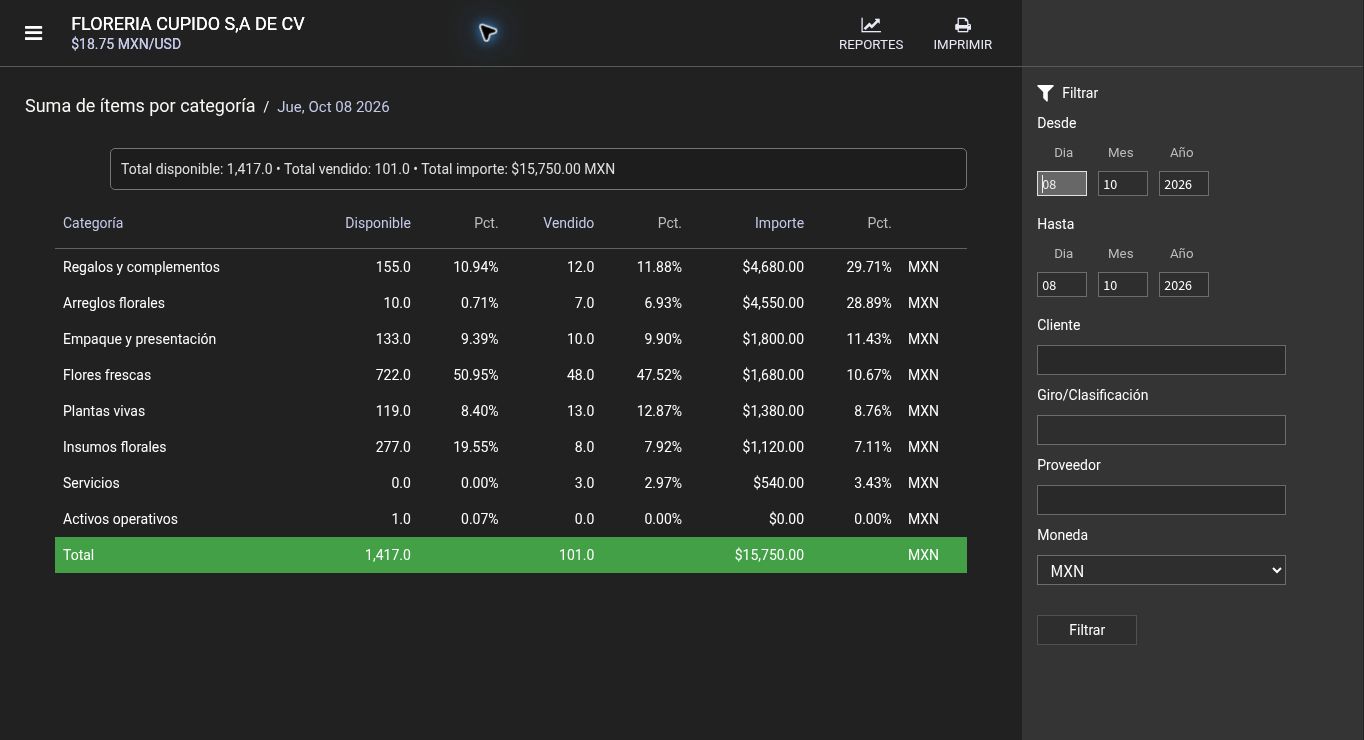Click the Giro/Clasificación input field
The width and height of the screenshot is (1364, 740).
pyautogui.click(x=1161, y=430)
